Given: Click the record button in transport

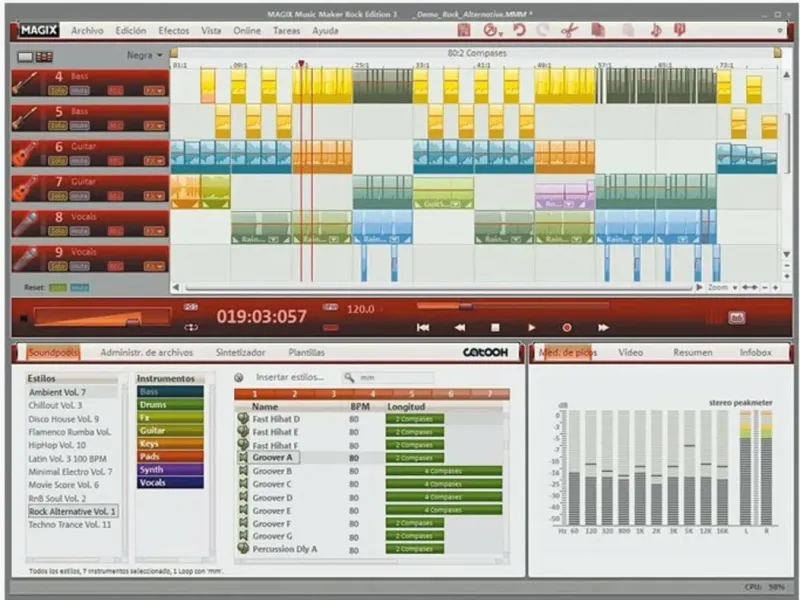Looking at the screenshot, I should (x=566, y=328).
